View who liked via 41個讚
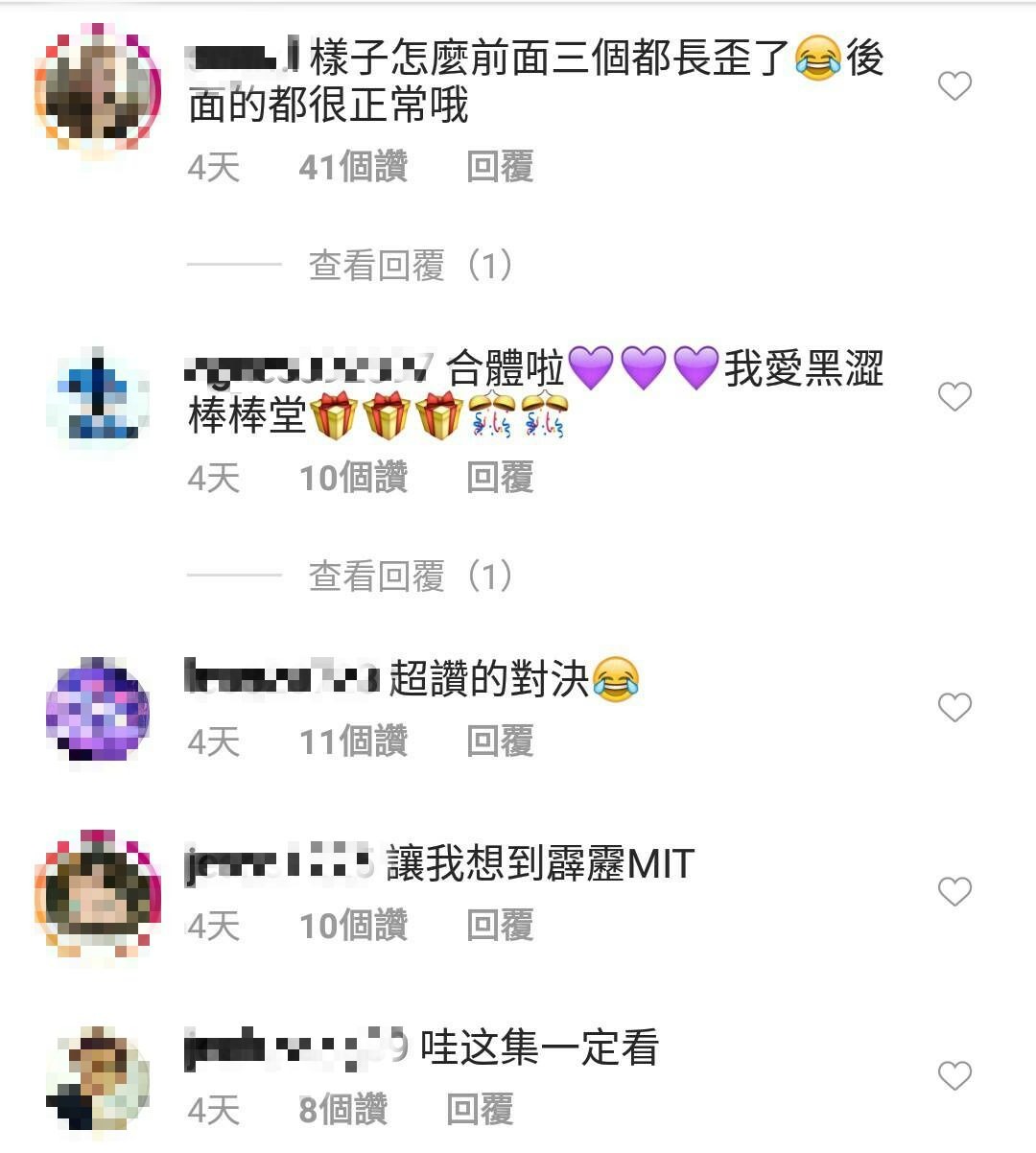 pyautogui.click(x=353, y=167)
